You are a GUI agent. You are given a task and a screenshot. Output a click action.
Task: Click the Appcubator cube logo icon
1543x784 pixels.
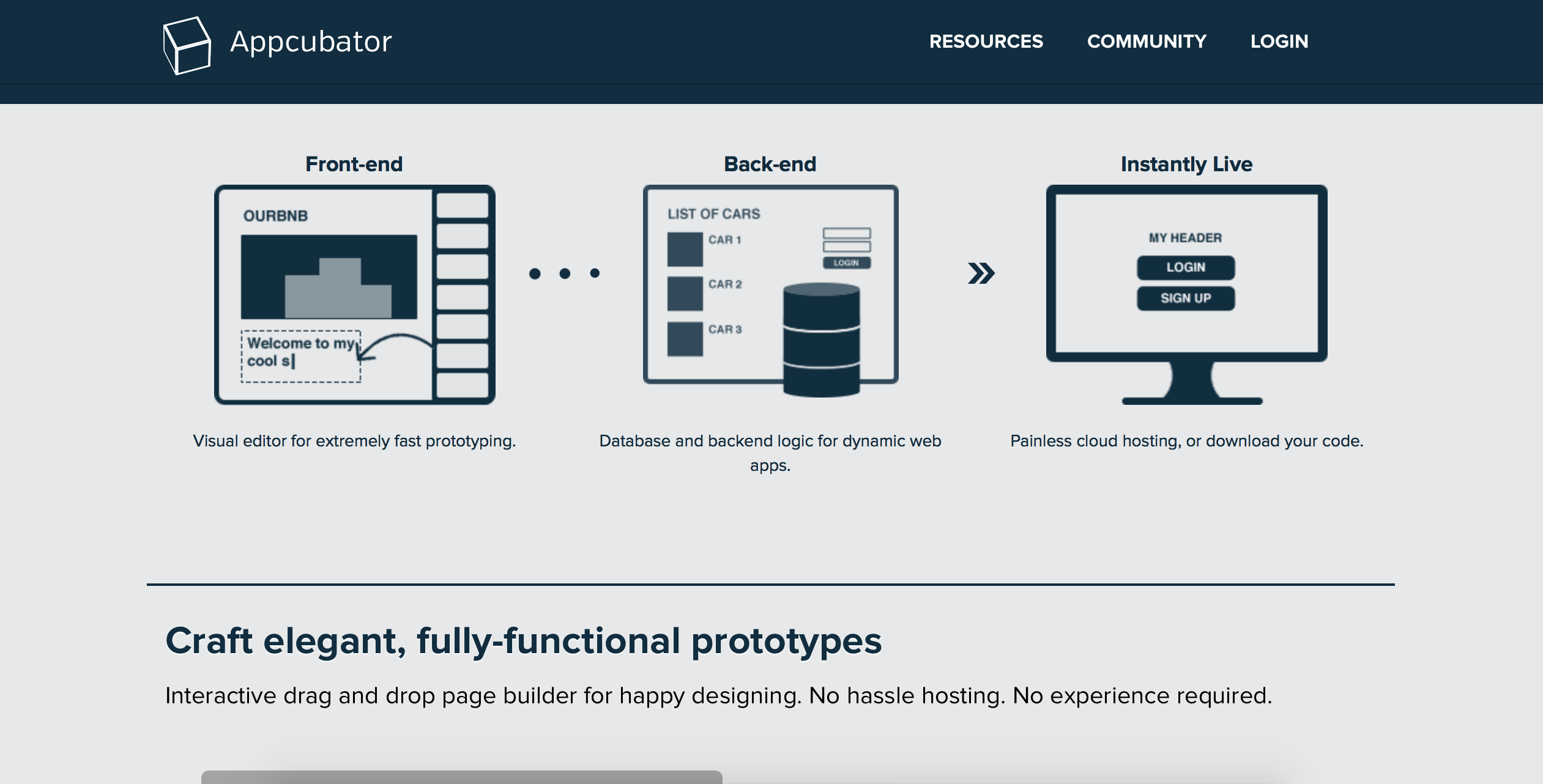[186, 42]
